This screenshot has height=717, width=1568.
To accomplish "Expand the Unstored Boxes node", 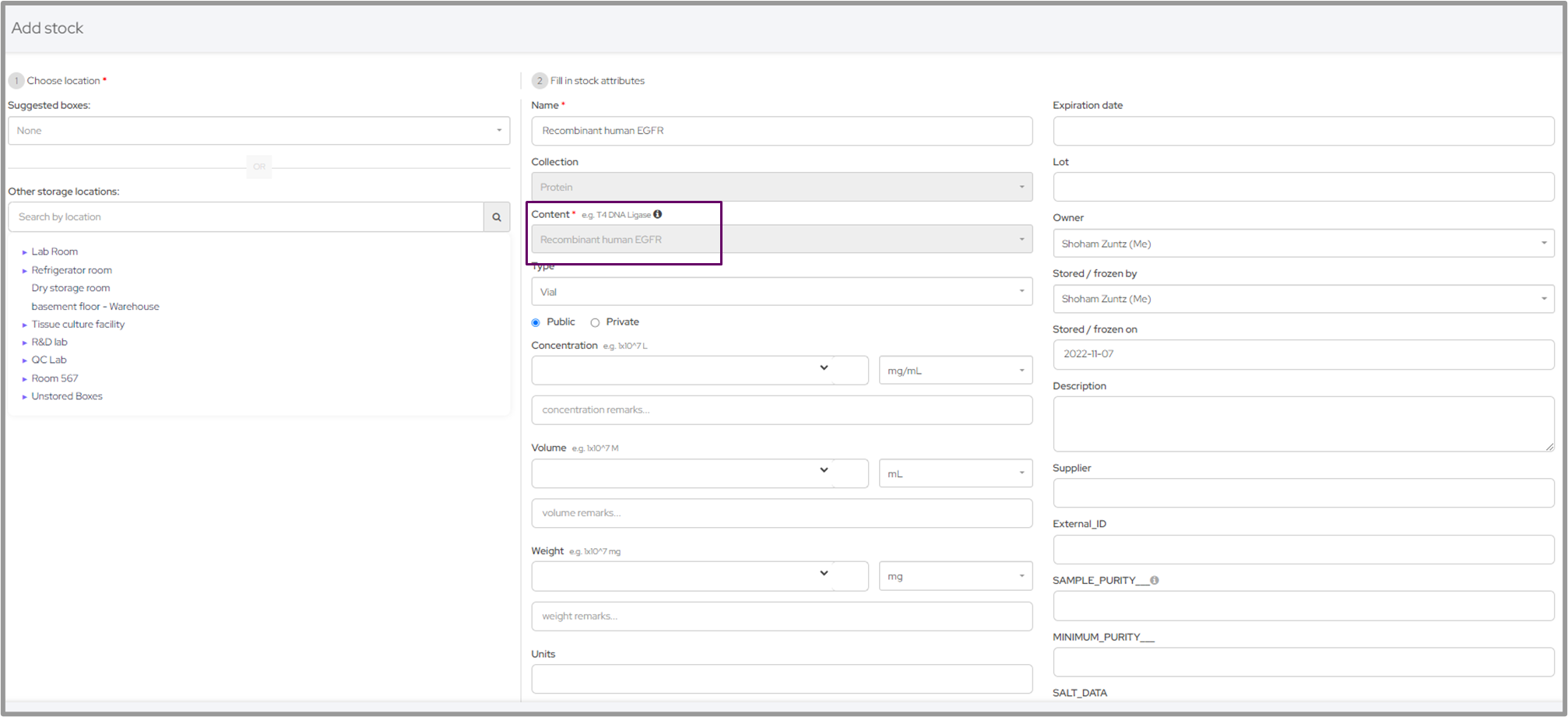I will [x=25, y=397].
